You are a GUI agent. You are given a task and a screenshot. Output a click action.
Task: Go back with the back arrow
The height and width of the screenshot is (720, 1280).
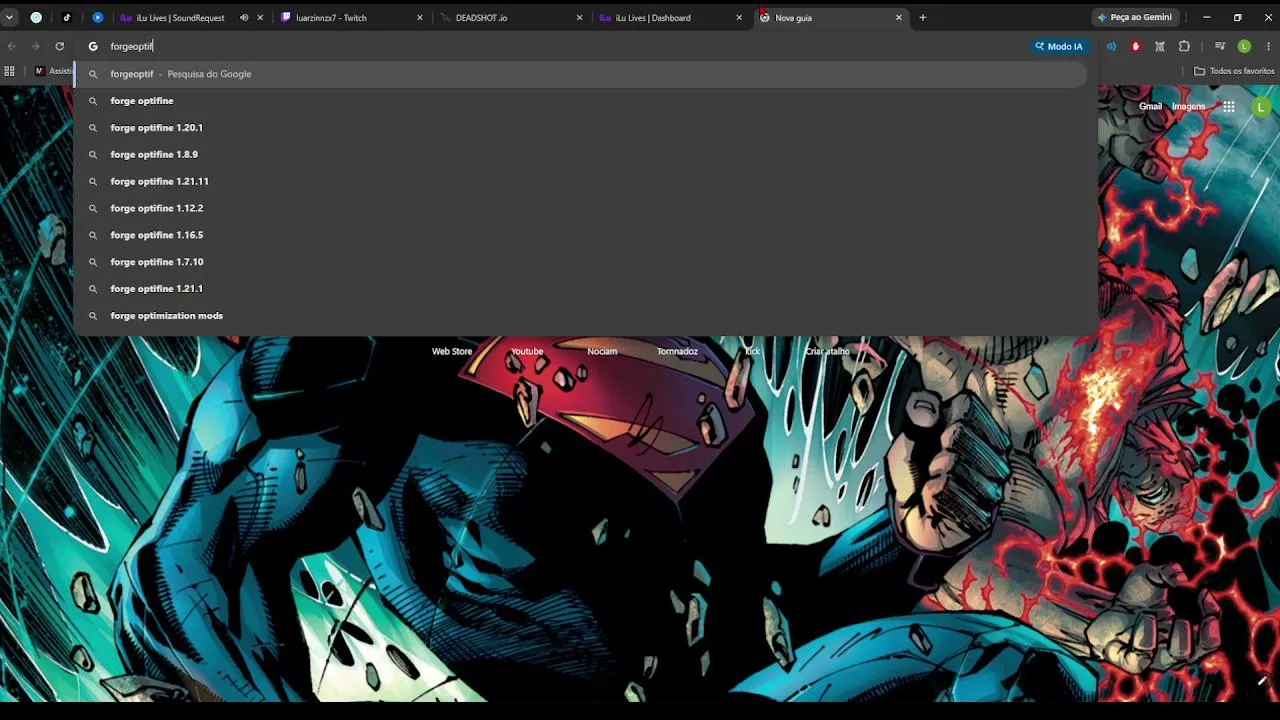click(x=12, y=46)
